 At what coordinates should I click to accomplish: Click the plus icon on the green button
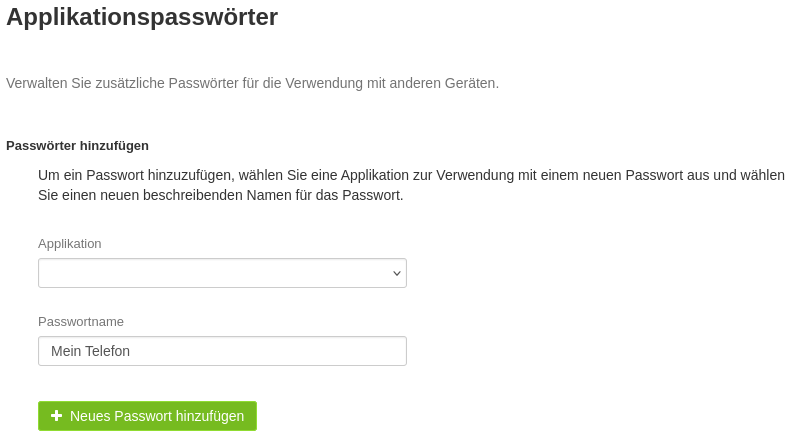[56, 415]
